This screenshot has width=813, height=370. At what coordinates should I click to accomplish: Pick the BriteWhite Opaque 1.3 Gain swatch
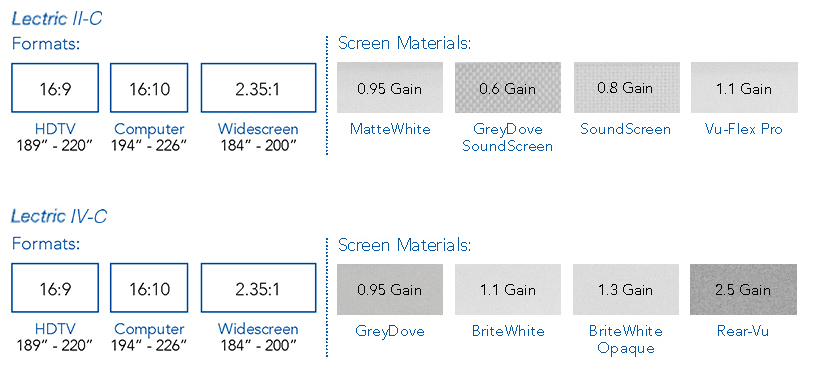pos(626,289)
